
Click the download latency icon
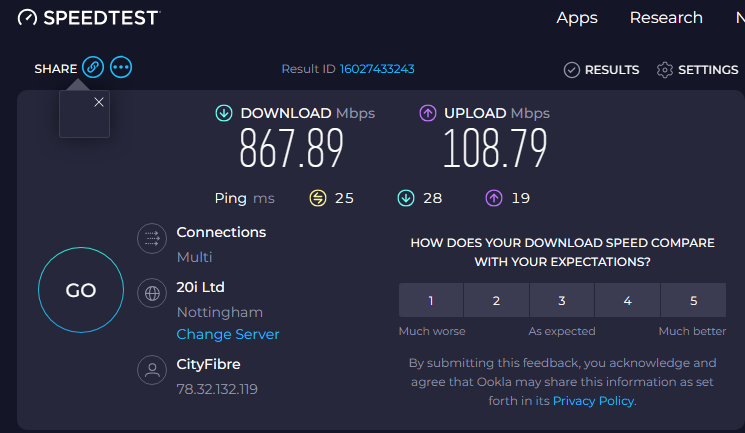(x=406, y=198)
